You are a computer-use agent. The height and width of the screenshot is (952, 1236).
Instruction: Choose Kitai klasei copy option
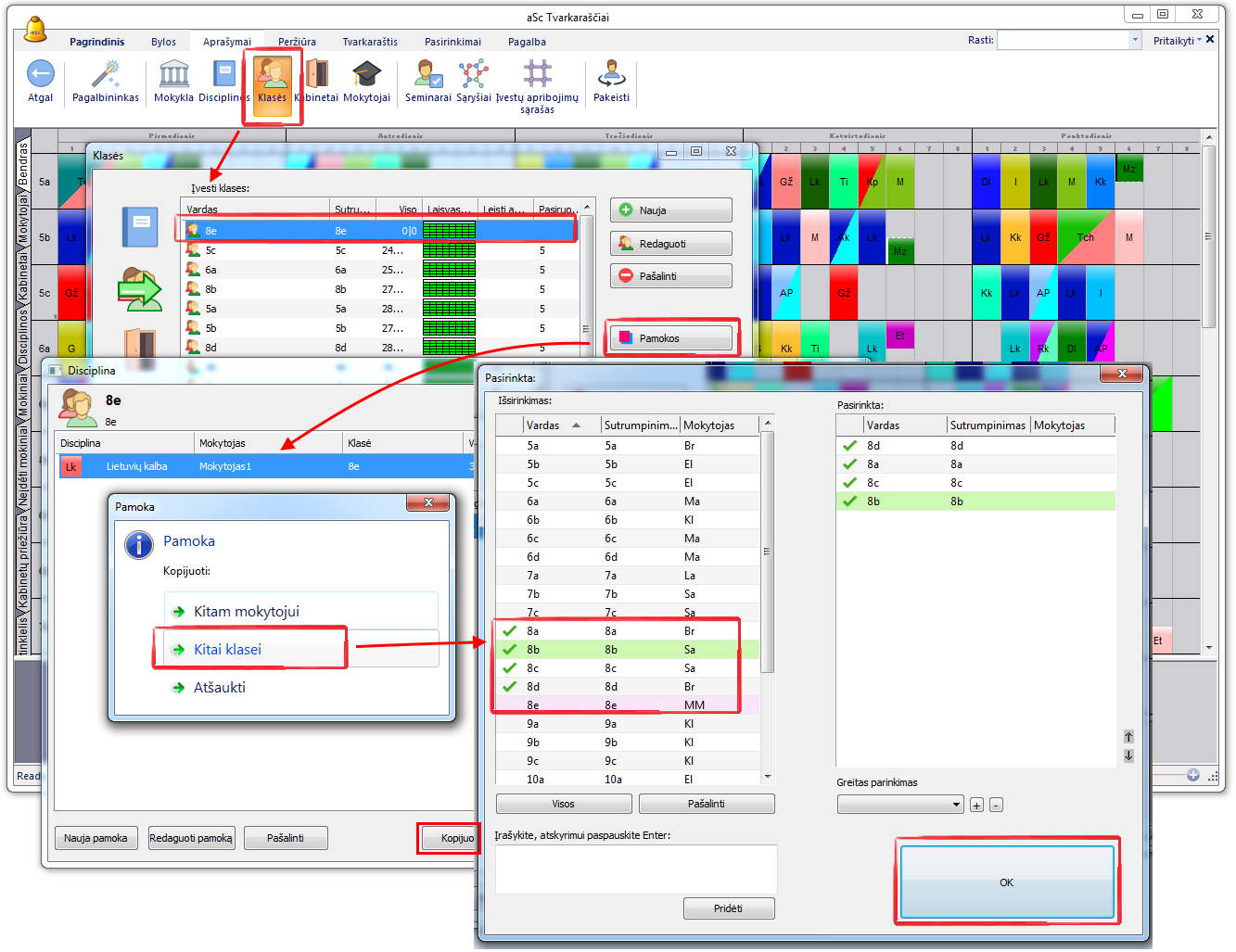click(228, 650)
